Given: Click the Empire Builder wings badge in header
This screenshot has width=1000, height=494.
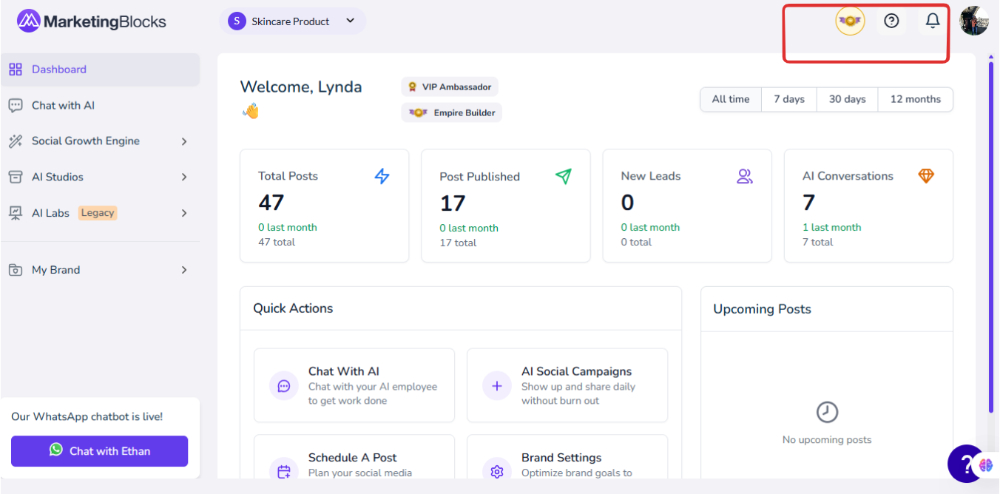Looking at the screenshot, I should tap(850, 21).
